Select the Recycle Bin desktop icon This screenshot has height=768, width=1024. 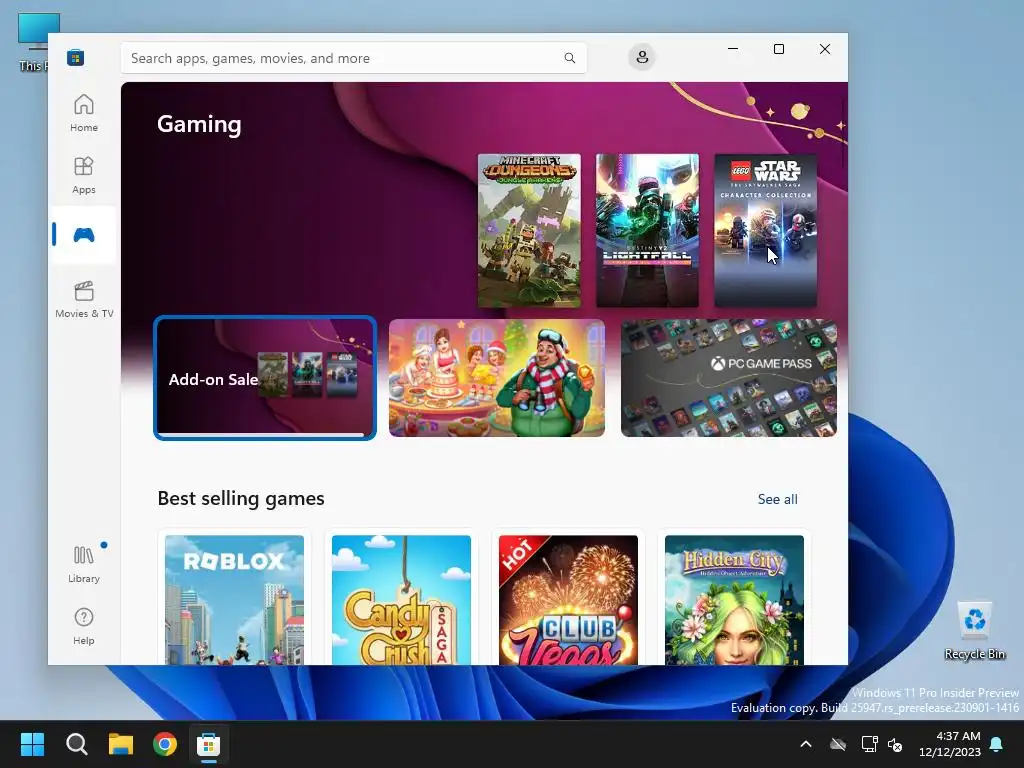[x=974, y=630]
